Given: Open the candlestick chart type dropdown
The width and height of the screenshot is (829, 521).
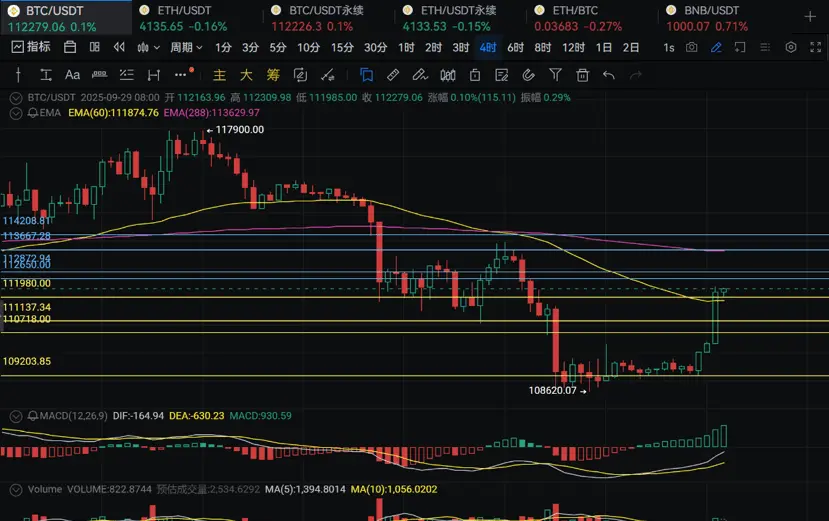Looking at the screenshot, I should (148, 48).
